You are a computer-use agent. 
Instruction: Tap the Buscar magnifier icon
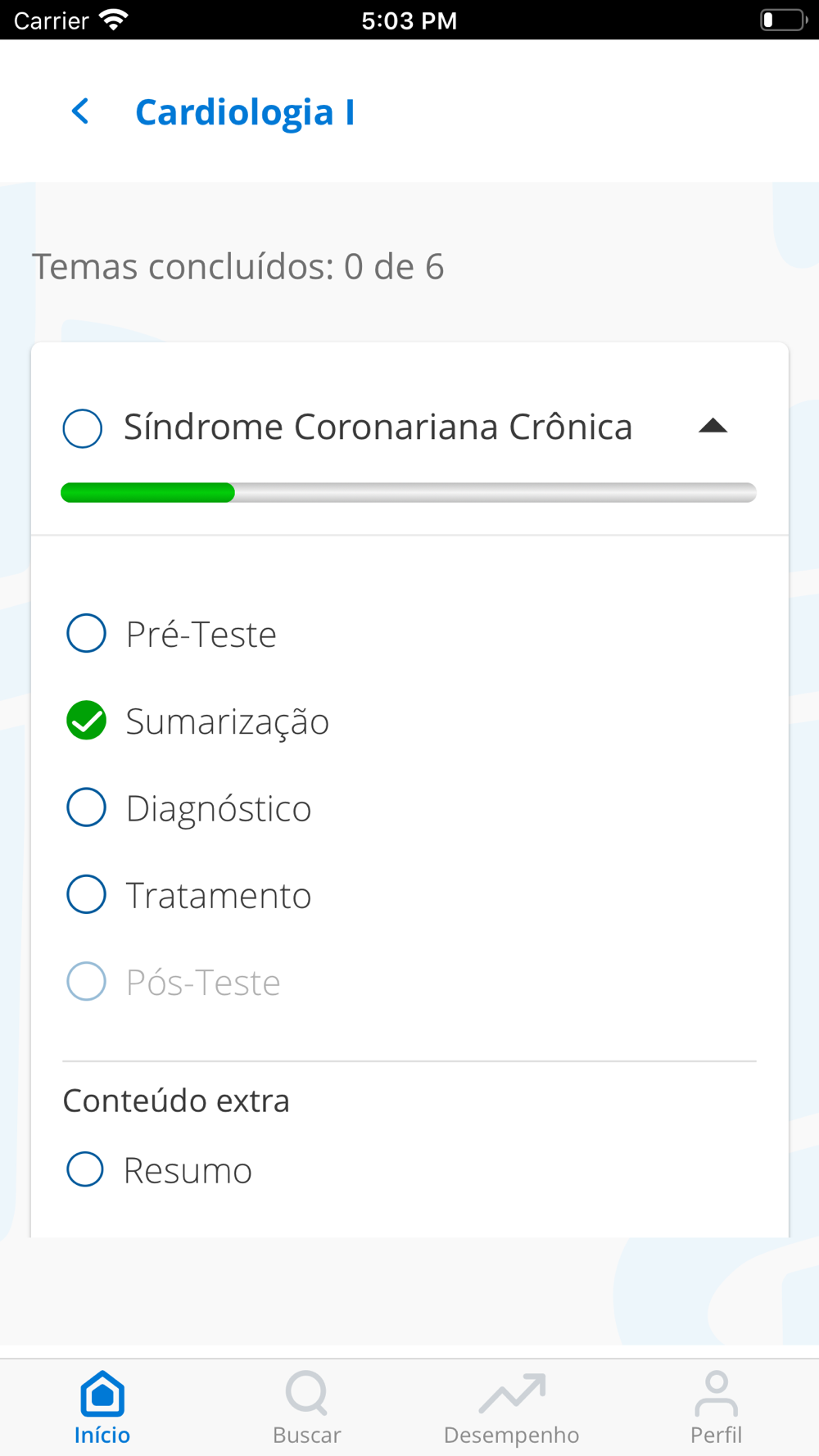(306, 1393)
